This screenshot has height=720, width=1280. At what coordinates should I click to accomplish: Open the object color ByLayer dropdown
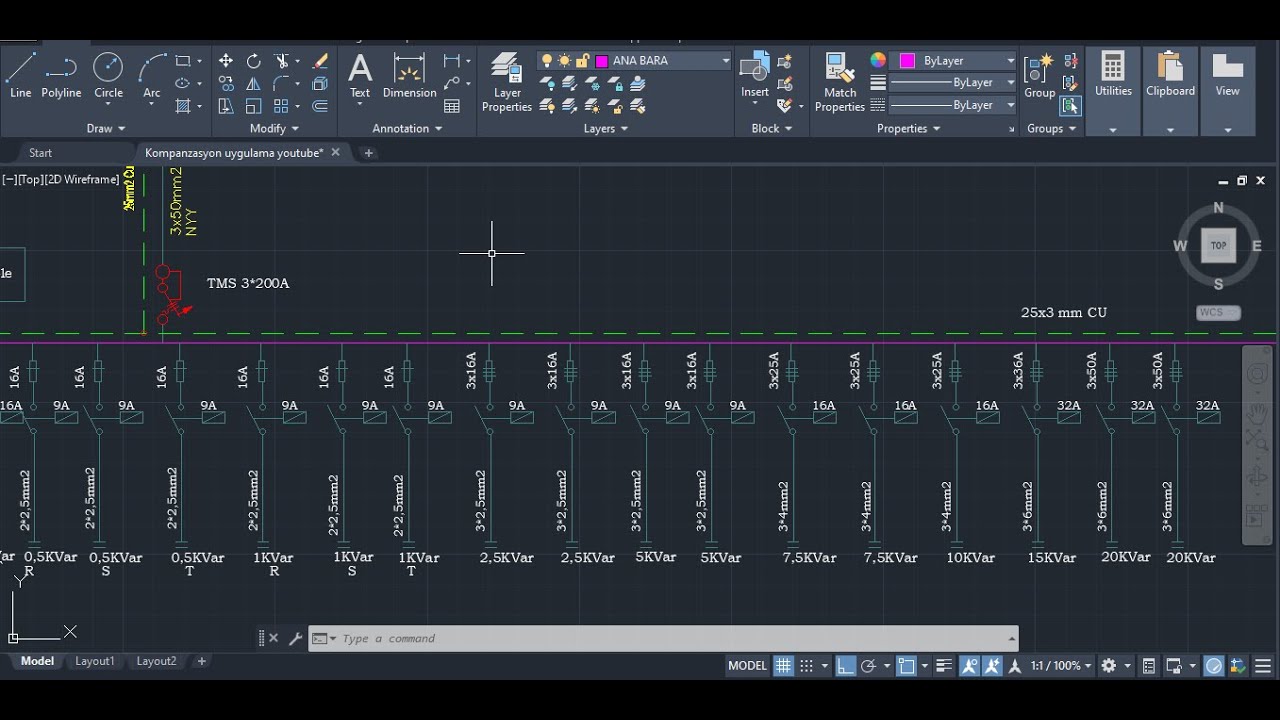(1011, 61)
